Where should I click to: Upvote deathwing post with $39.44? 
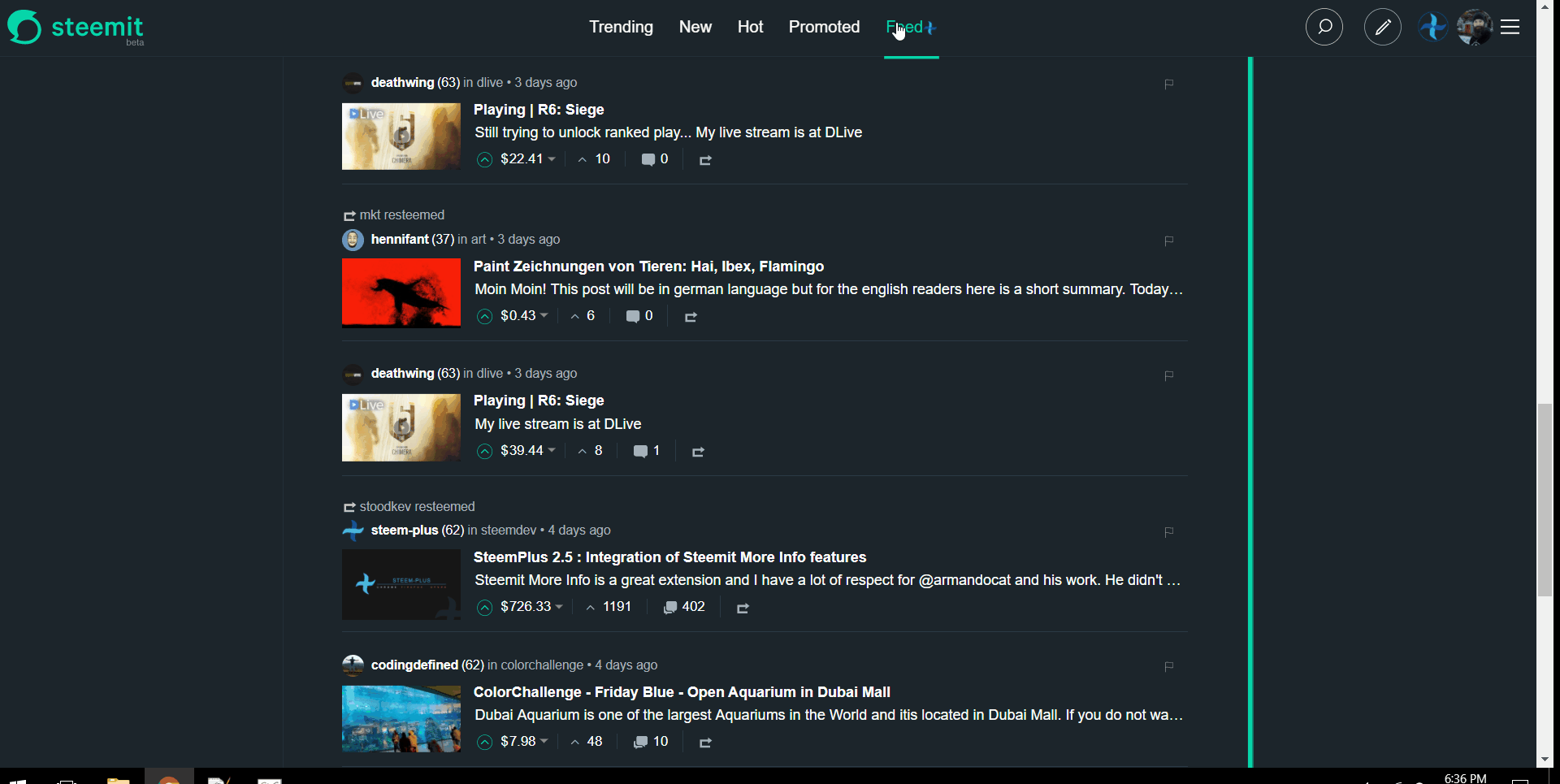(x=485, y=451)
